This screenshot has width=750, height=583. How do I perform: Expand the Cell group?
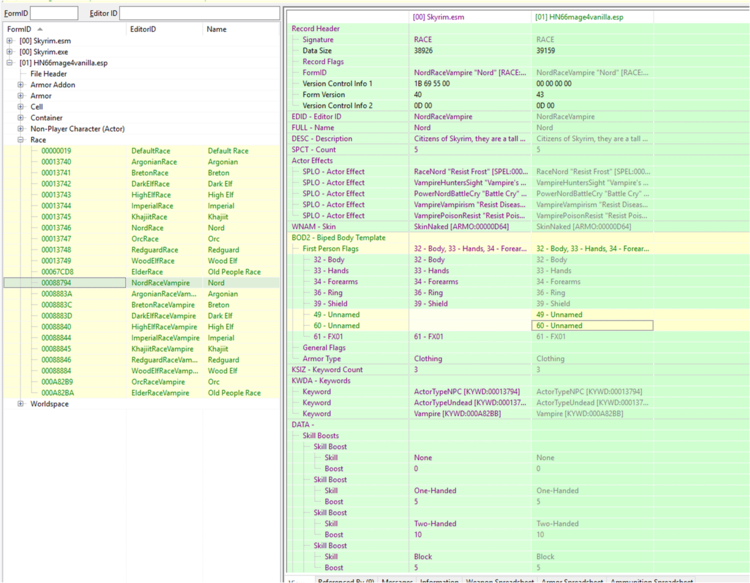[21, 107]
